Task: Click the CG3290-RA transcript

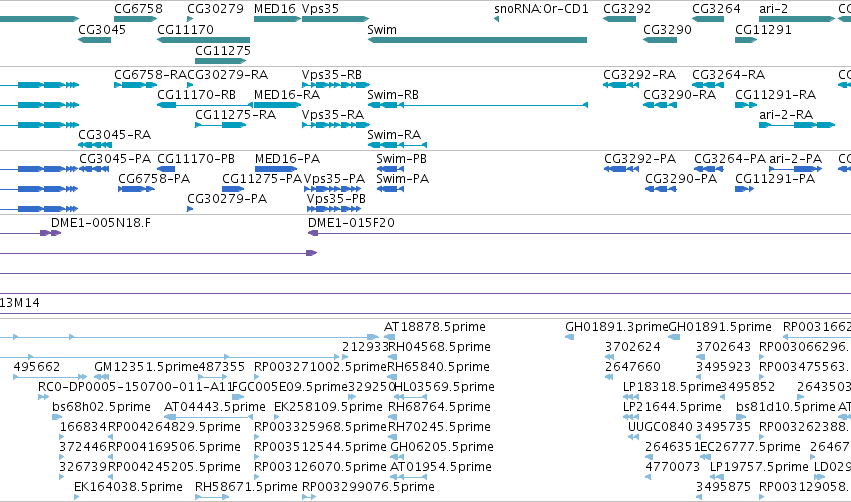Action: coord(660,105)
